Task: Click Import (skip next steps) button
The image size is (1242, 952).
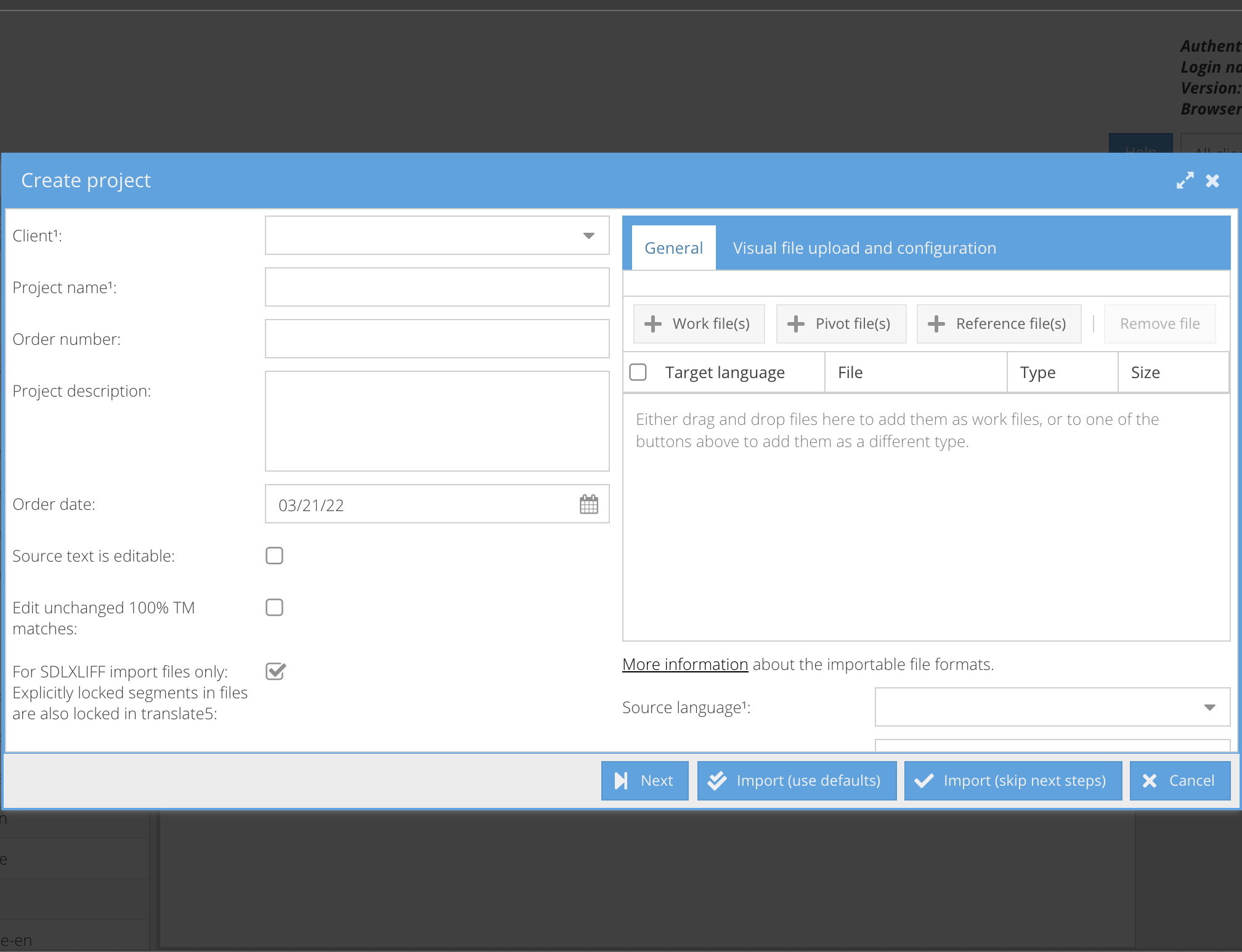Action: point(1013,781)
